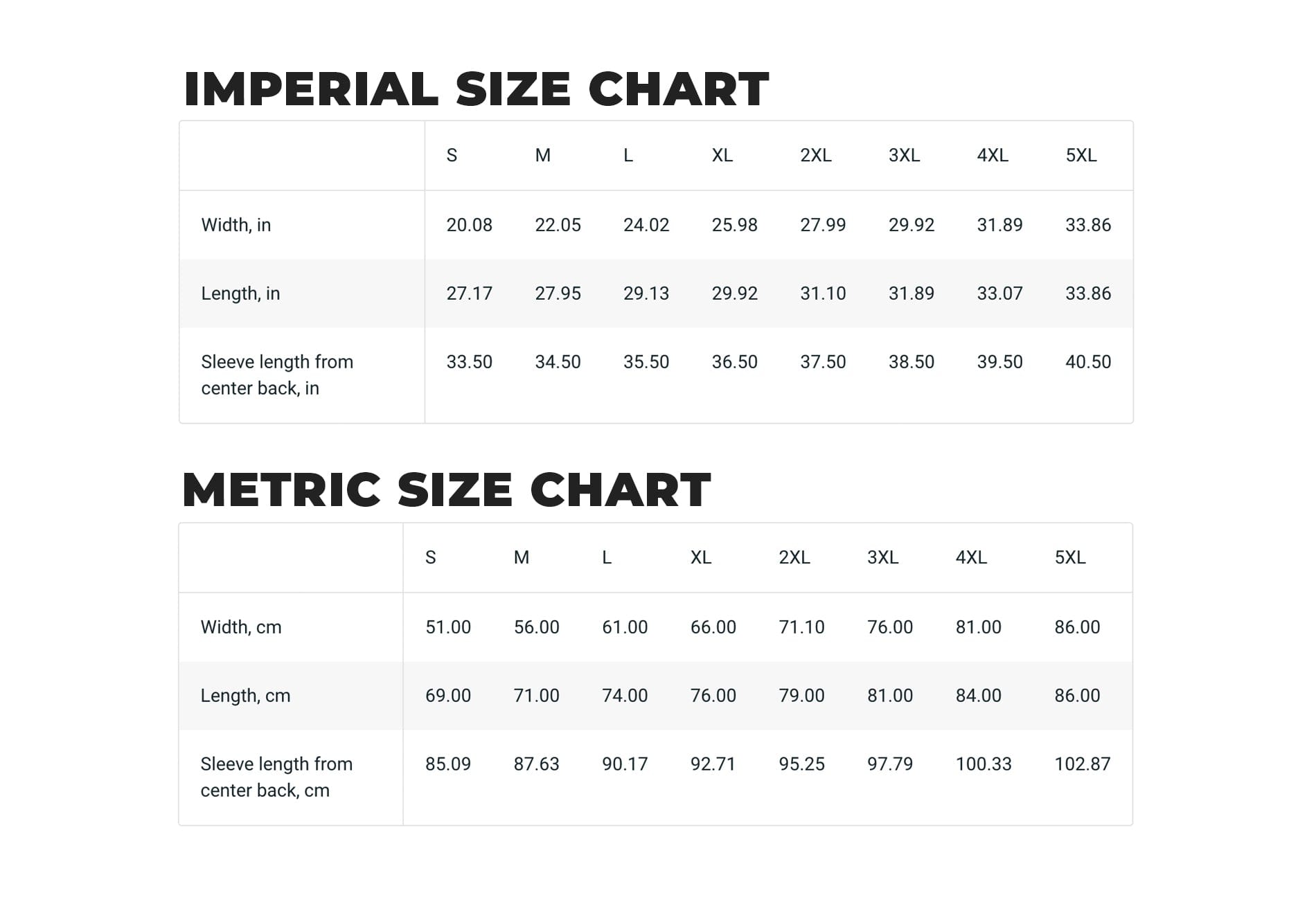Click the XL header in the metric chart
Viewport: 1316px width, 900px height.
click(700, 558)
